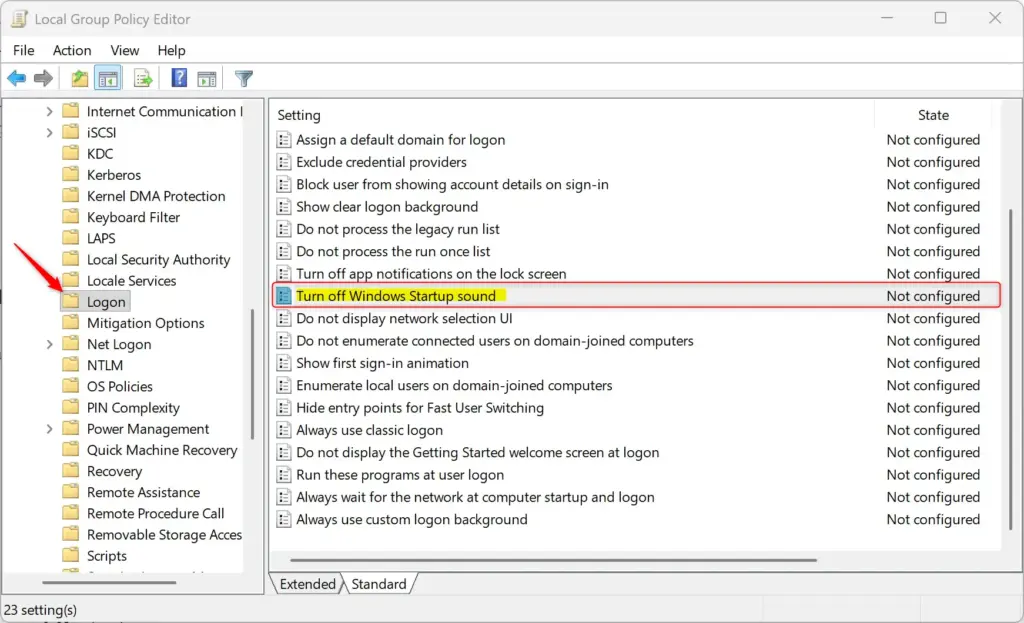
Task: Expand the Net Logon tree node
Action: pos(50,344)
